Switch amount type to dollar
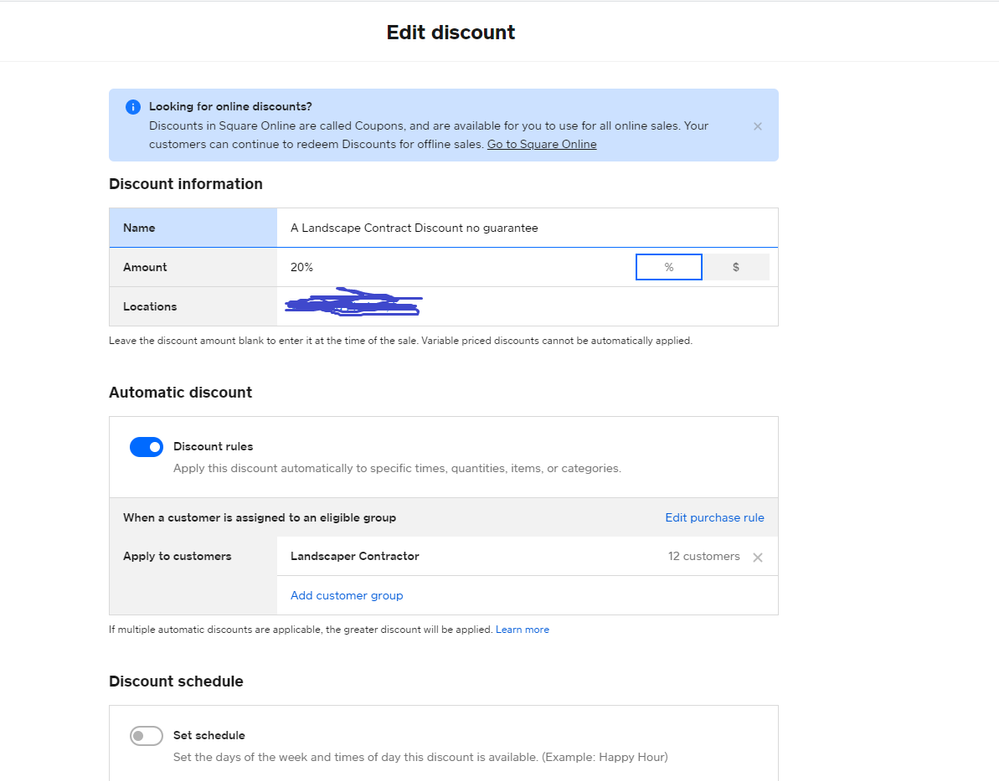Screen dimensions: 999x781 pyautogui.click(x=736, y=267)
